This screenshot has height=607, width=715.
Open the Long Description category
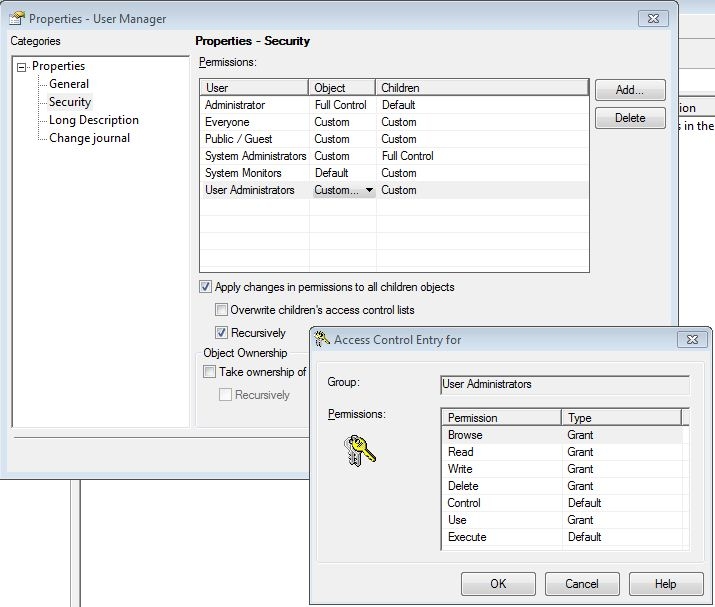coord(93,120)
